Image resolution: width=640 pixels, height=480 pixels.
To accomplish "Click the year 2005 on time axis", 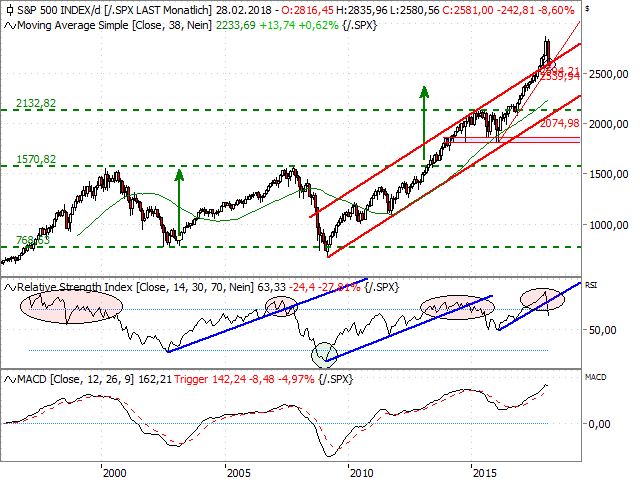I will tap(238, 473).
